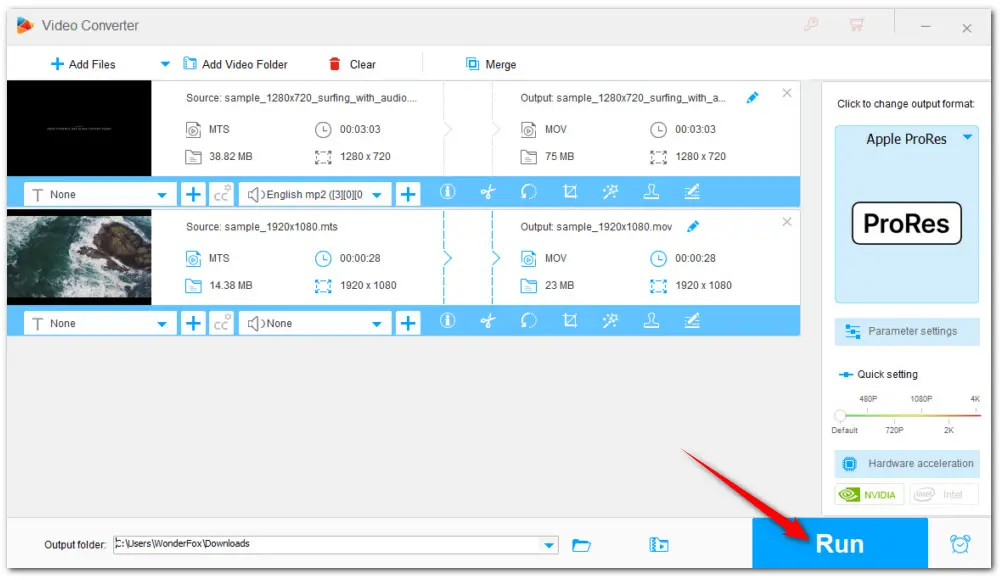This screenshot has height=580, width=1000.
Task: Open subtitle edit tool for 1920x1080 video
Action: tap(692, 321)
